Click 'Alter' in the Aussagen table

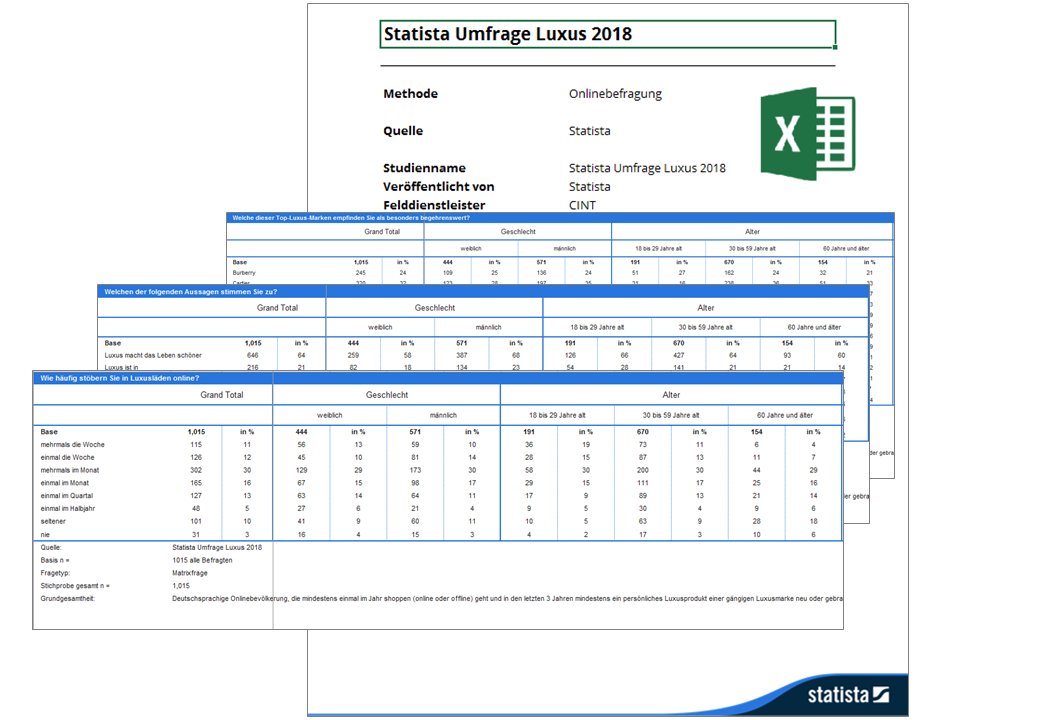[706, 308]
